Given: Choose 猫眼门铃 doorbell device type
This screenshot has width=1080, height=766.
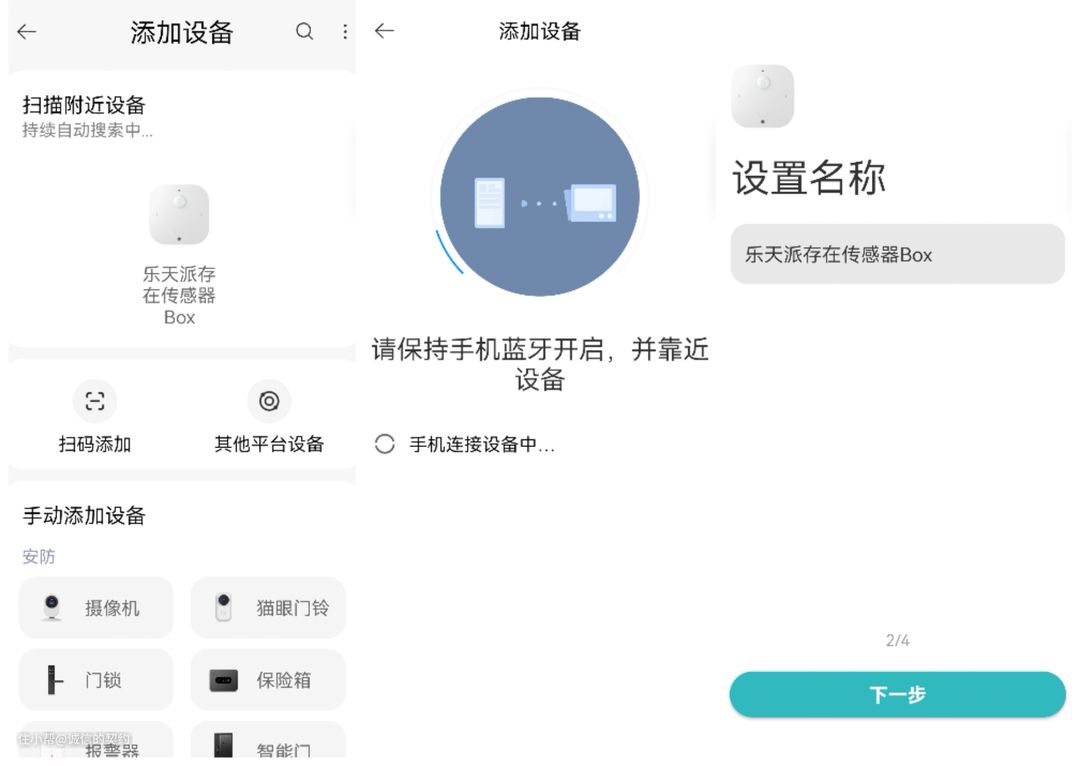Looking at the screenshot, I should (268, 608).
